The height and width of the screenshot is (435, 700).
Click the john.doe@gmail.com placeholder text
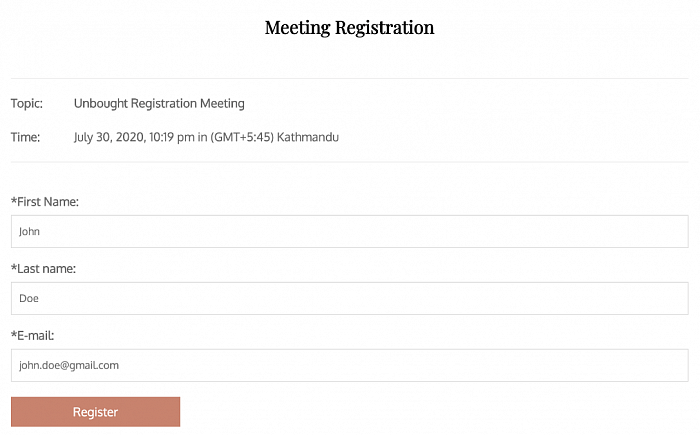coord(69,365)
